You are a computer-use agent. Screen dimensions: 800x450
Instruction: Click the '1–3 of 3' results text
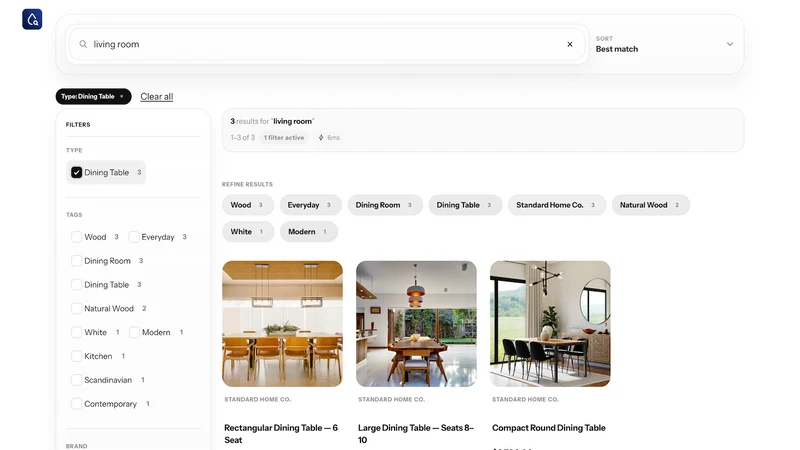tap(242, 138)
